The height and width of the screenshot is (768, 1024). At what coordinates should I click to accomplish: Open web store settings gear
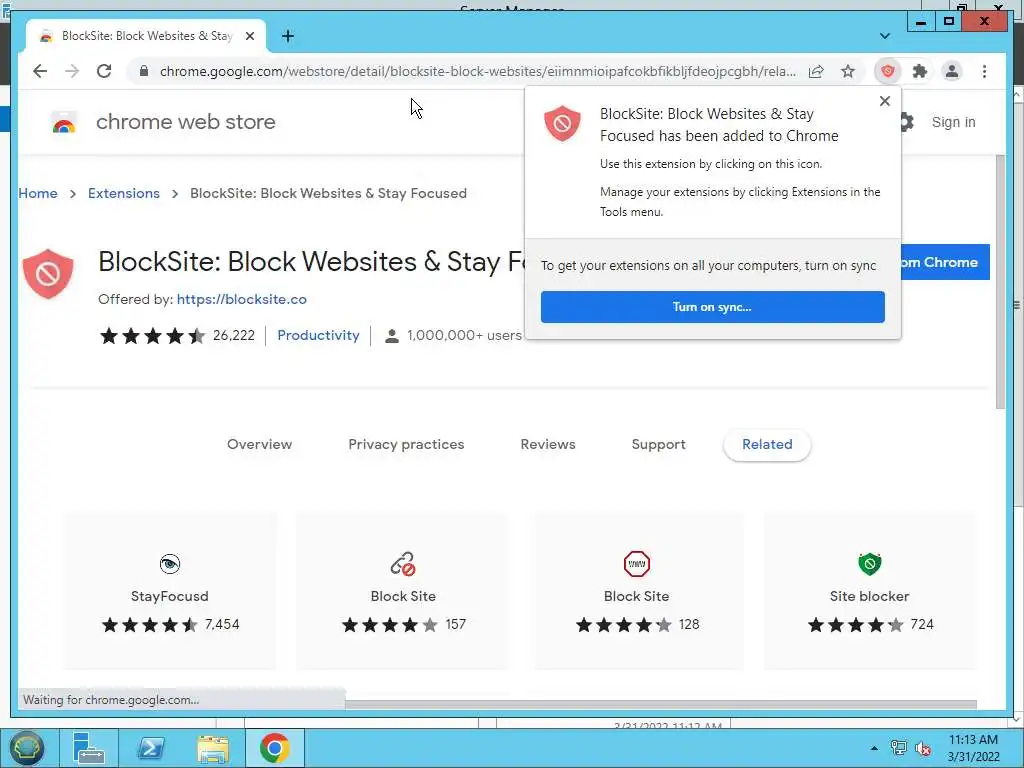coord(906,122)
